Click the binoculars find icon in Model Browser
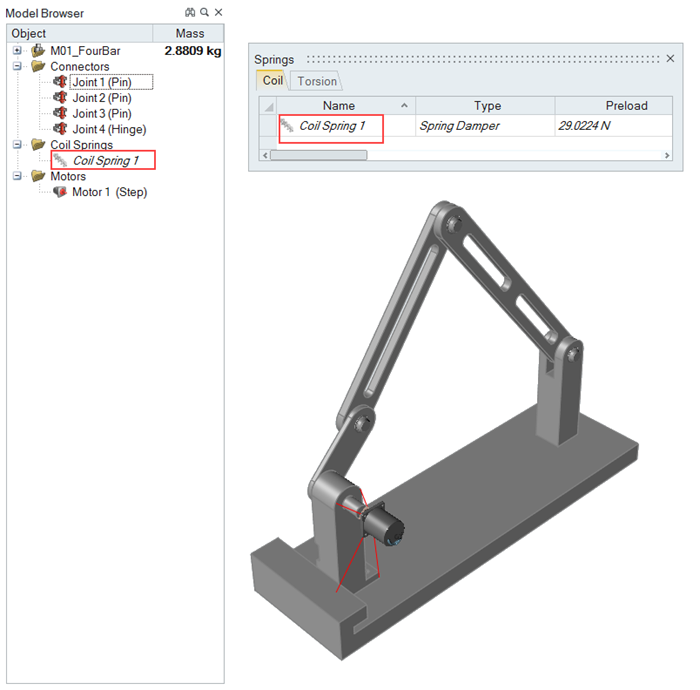Viewport: 700px width, 690px height. coord(189,12)
